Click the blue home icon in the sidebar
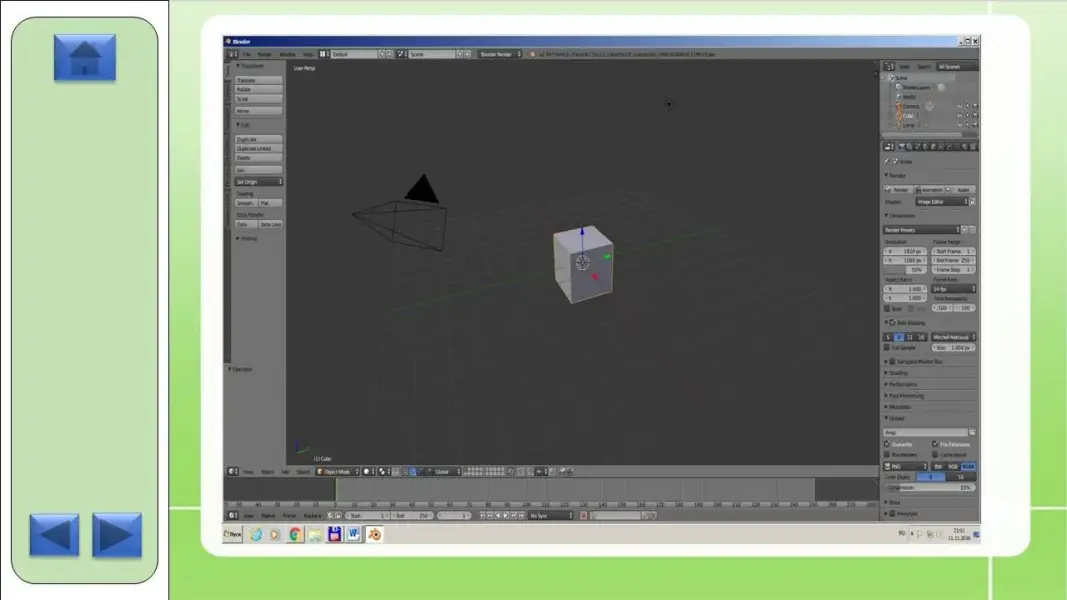 pyautogui.click(x=85, y=57)
